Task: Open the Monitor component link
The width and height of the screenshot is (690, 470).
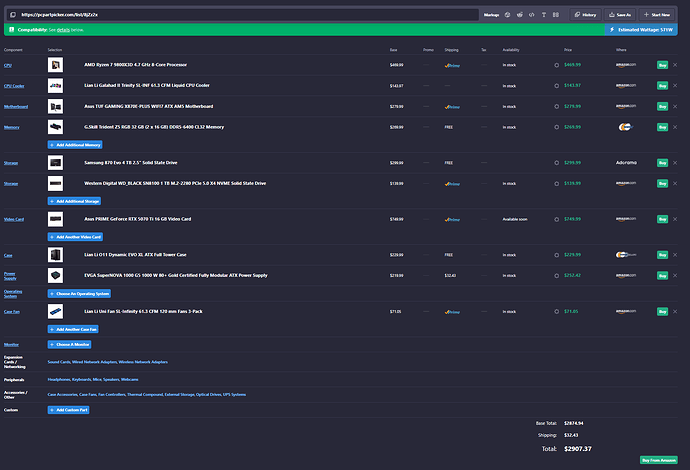Action: (x=11, y=345)
